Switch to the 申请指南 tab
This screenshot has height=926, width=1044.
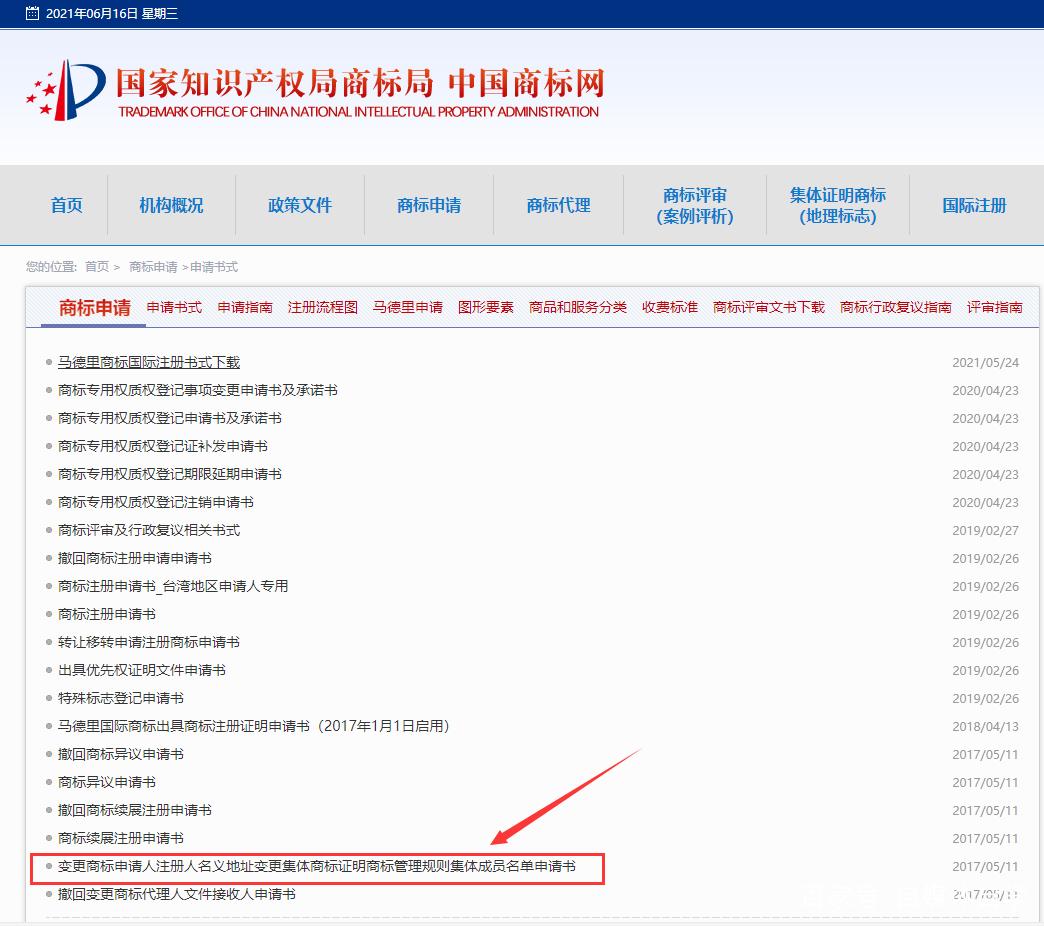tap(245, 307)
